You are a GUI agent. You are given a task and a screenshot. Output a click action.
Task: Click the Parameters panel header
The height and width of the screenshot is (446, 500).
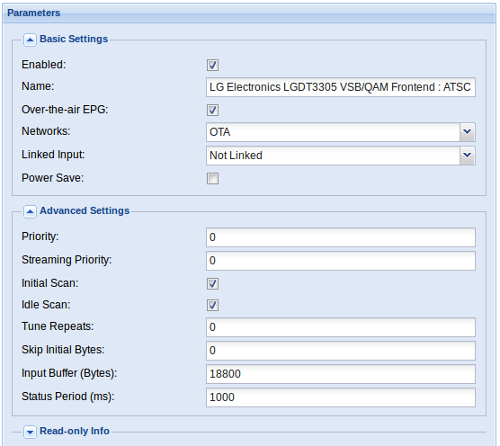pyautogui.click(x=249, y=13)
